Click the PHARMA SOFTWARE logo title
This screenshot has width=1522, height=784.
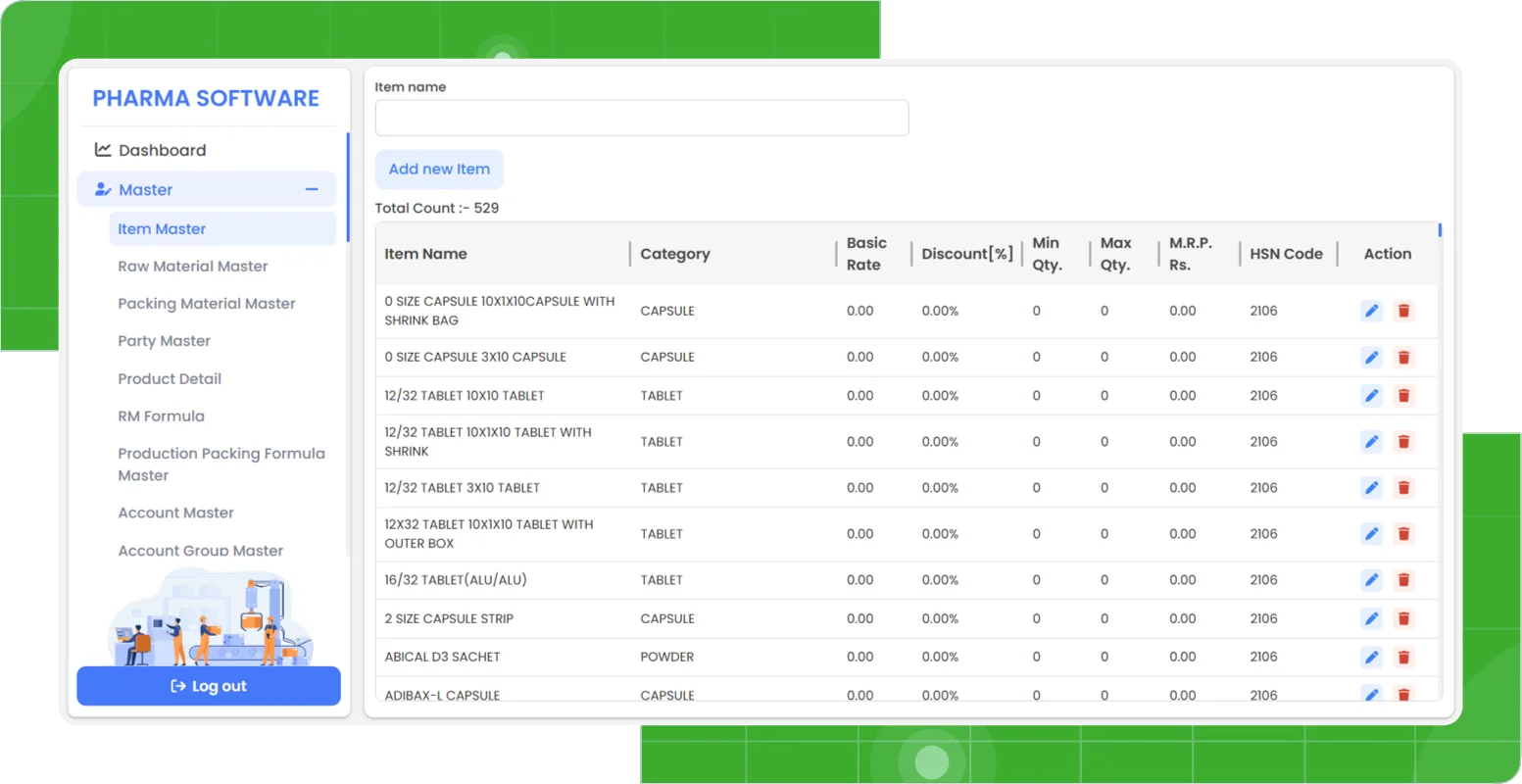(x=206, y=98)
